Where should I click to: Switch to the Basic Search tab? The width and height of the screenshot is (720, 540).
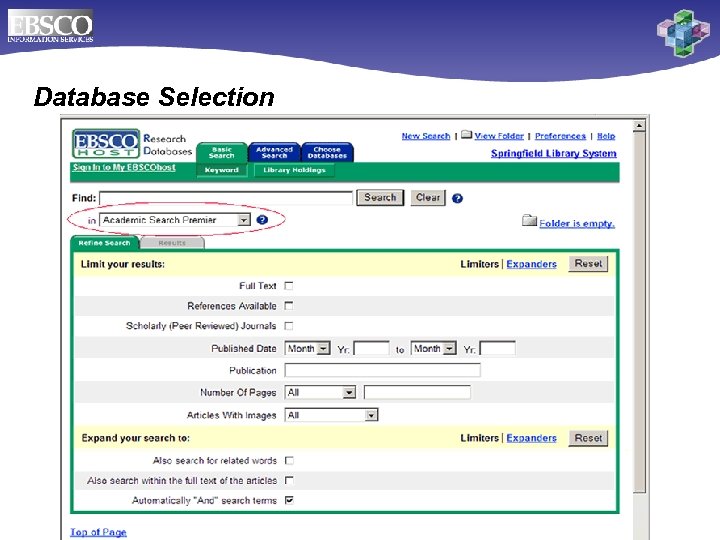(x=222, y=152)
